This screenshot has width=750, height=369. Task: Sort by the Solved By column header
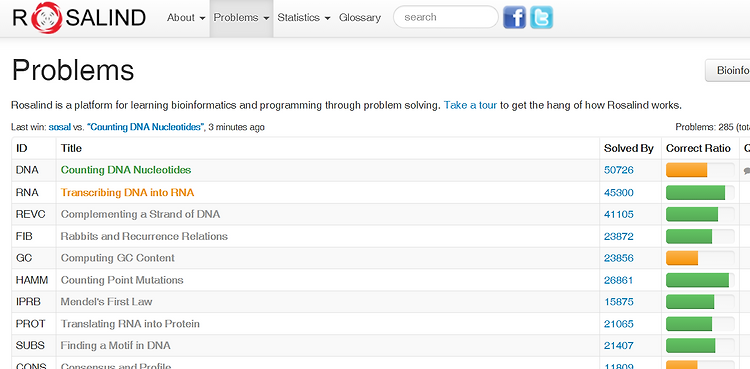click(x=629, y=148)
